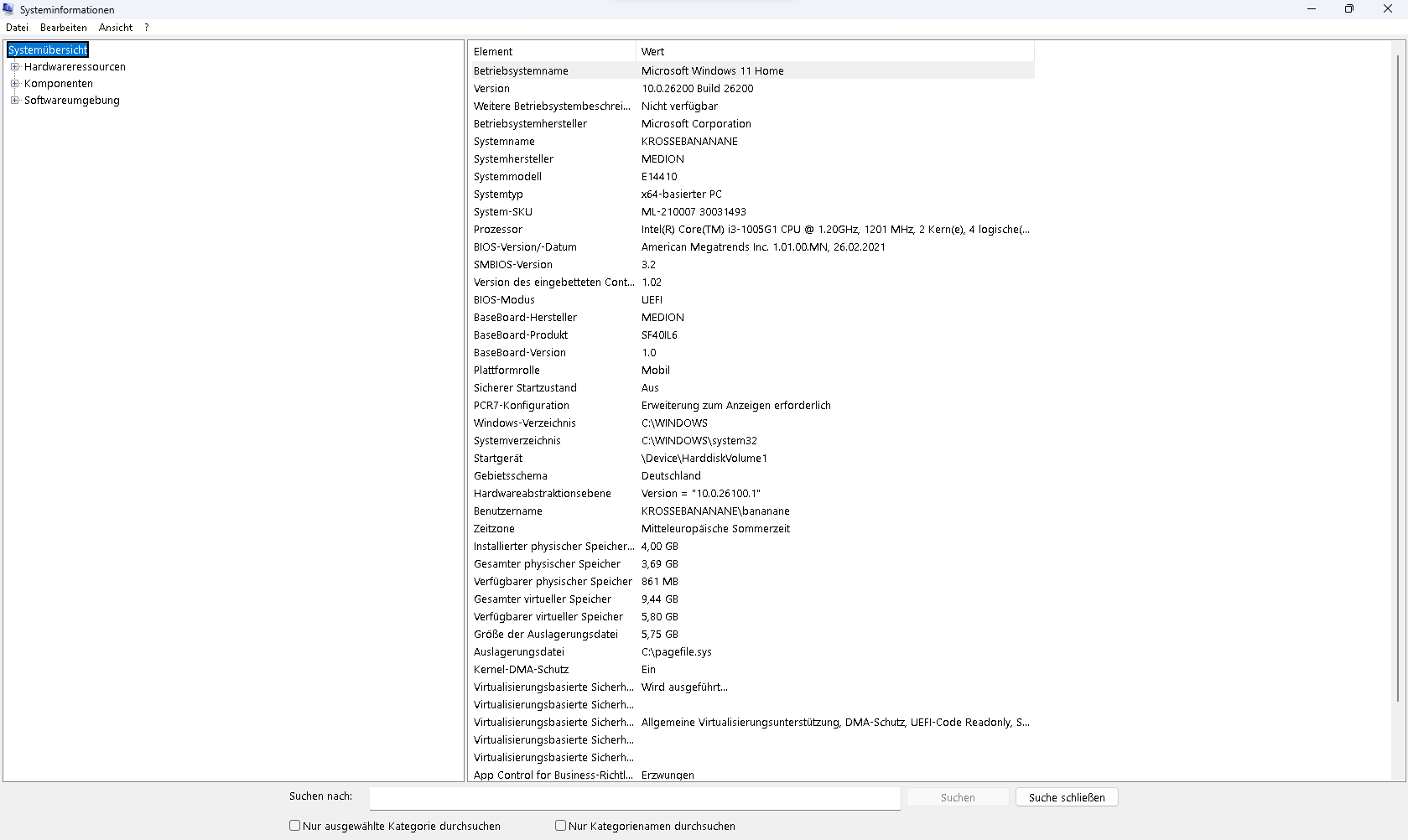This screenshot has width=1408, height=840.
Task: Select the Systemhersteller row
Action: [751, 159]
